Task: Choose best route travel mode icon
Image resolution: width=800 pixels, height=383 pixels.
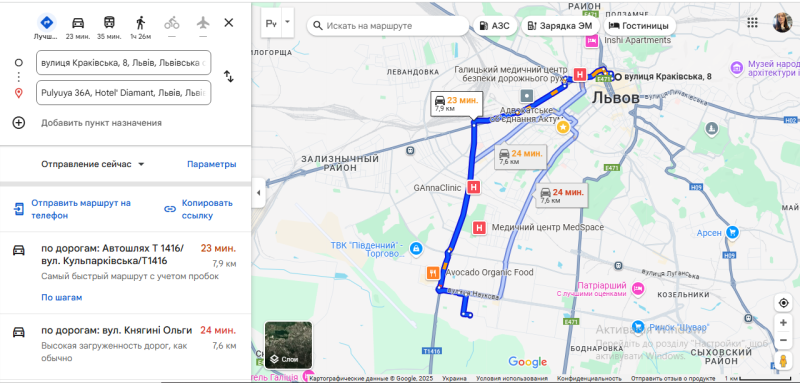Action: [46, 23]
